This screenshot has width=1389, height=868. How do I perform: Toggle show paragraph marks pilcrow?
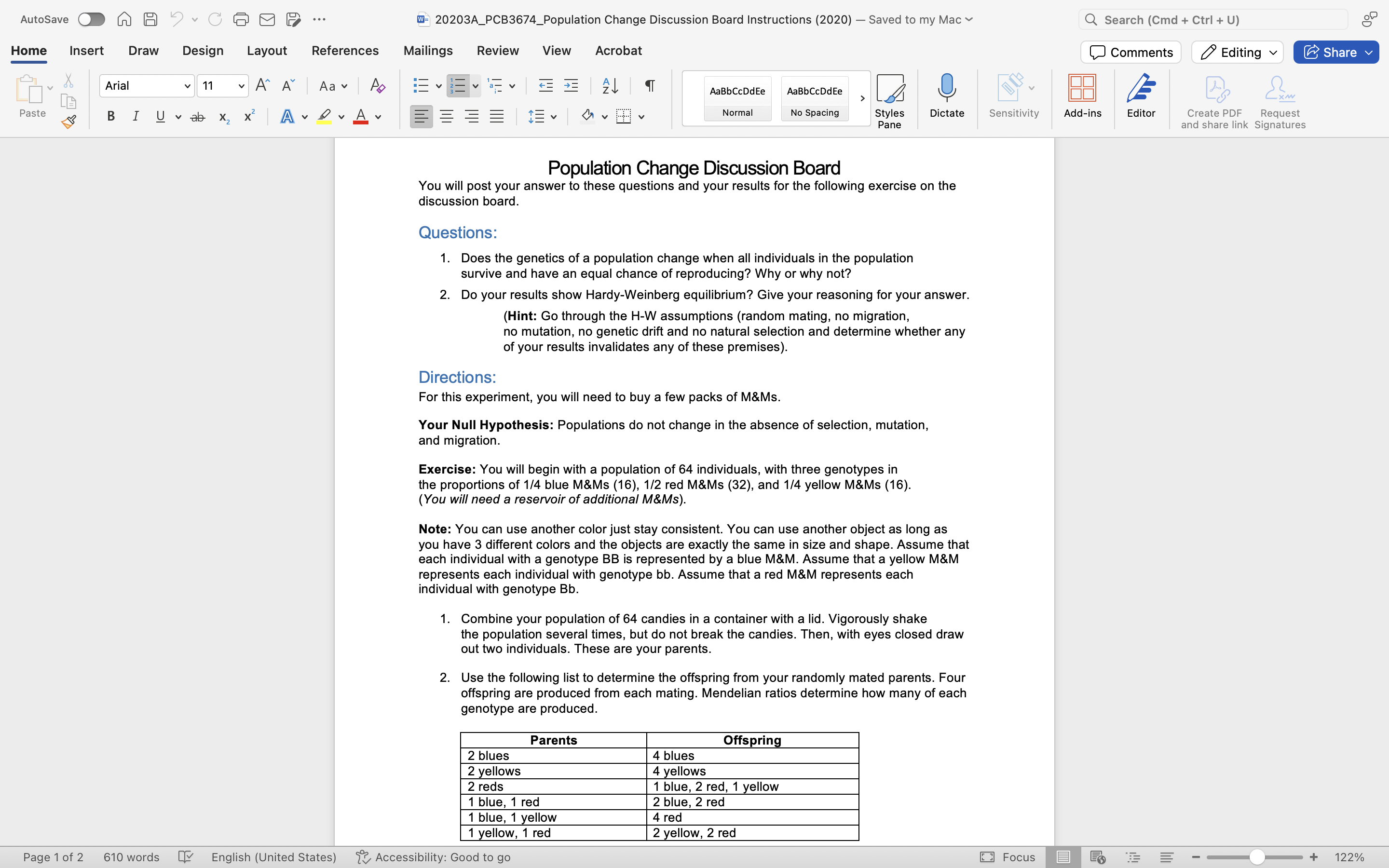(650, 86)
